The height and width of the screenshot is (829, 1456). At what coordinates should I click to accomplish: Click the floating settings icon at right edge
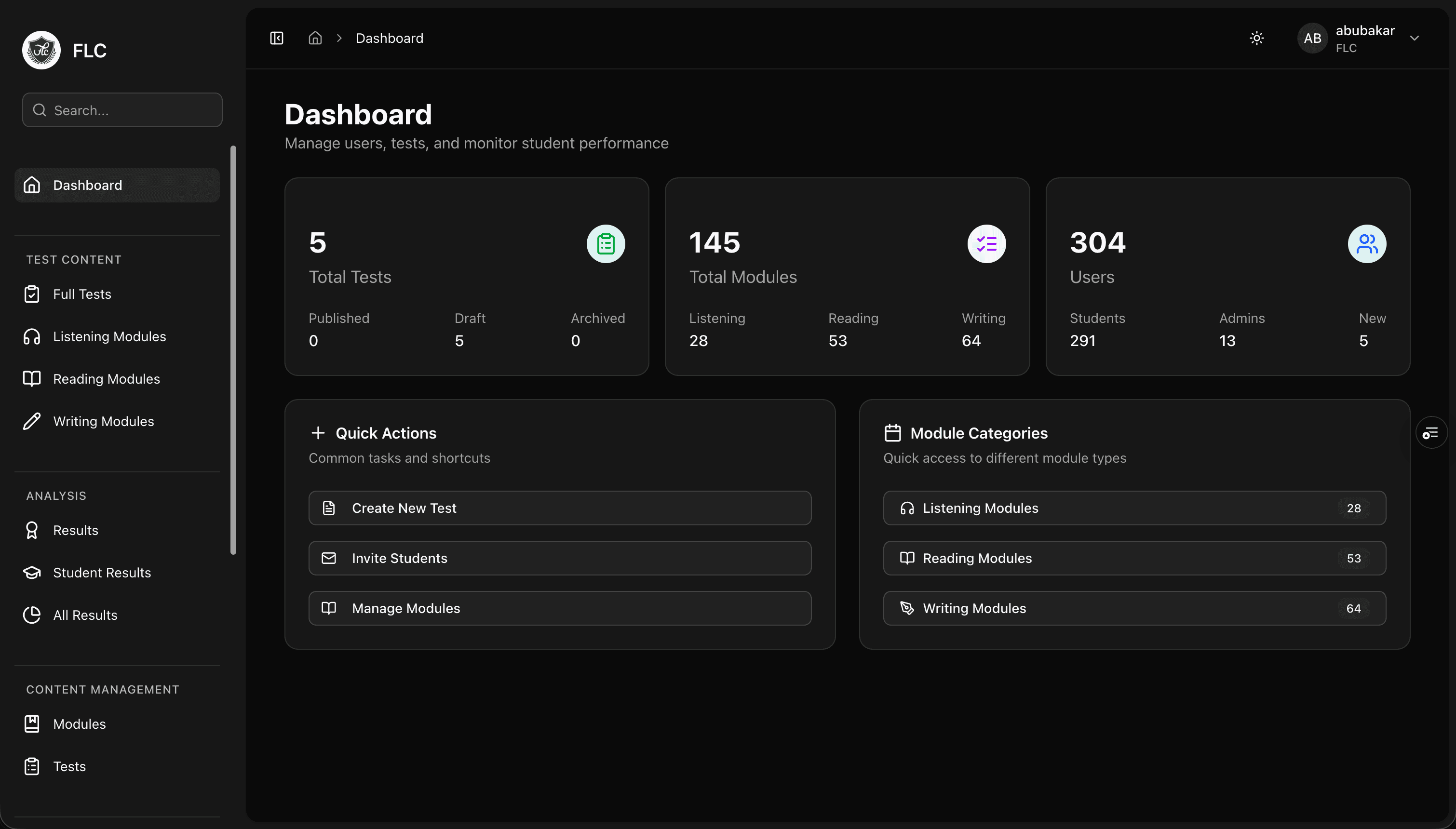click(1431, 433)
